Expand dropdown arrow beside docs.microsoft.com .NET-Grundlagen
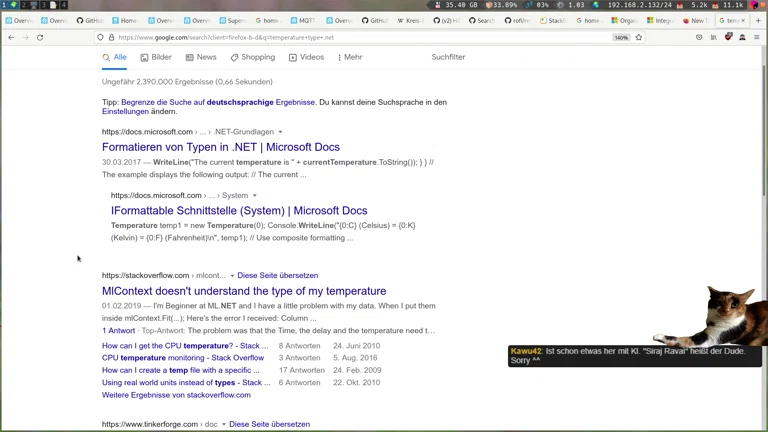Image resolution: width=768 pixels, height=432 pixels. coord(280,132)
